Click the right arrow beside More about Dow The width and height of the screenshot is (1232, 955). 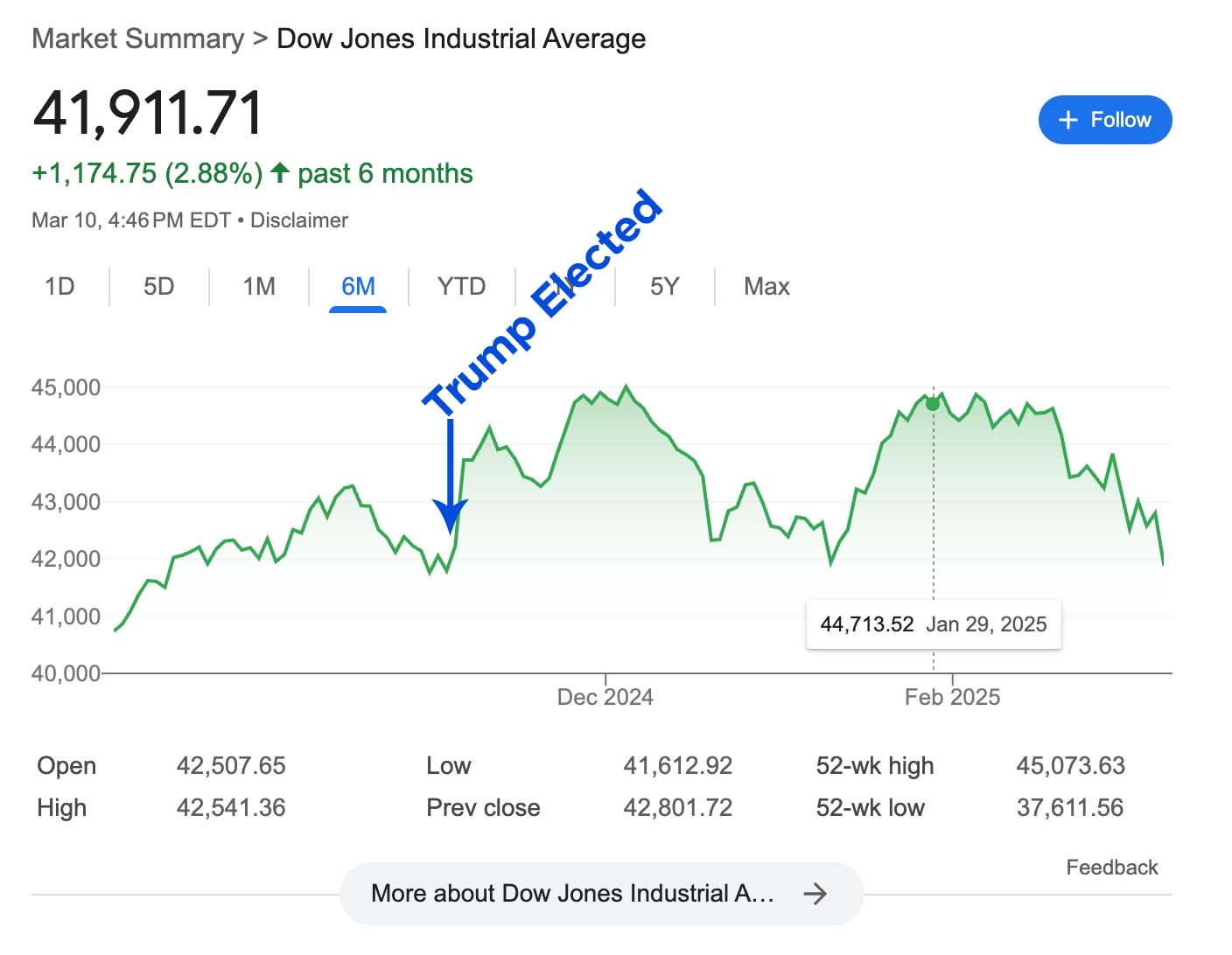click(x=815, y=893)
